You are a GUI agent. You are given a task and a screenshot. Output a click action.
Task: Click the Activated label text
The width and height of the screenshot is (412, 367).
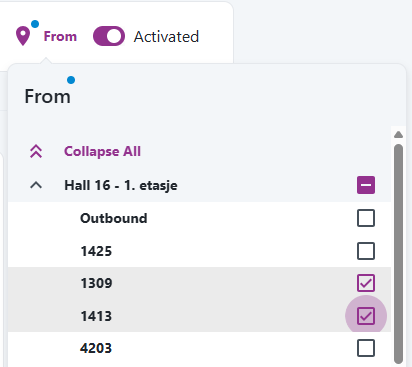tap(166, 37)
